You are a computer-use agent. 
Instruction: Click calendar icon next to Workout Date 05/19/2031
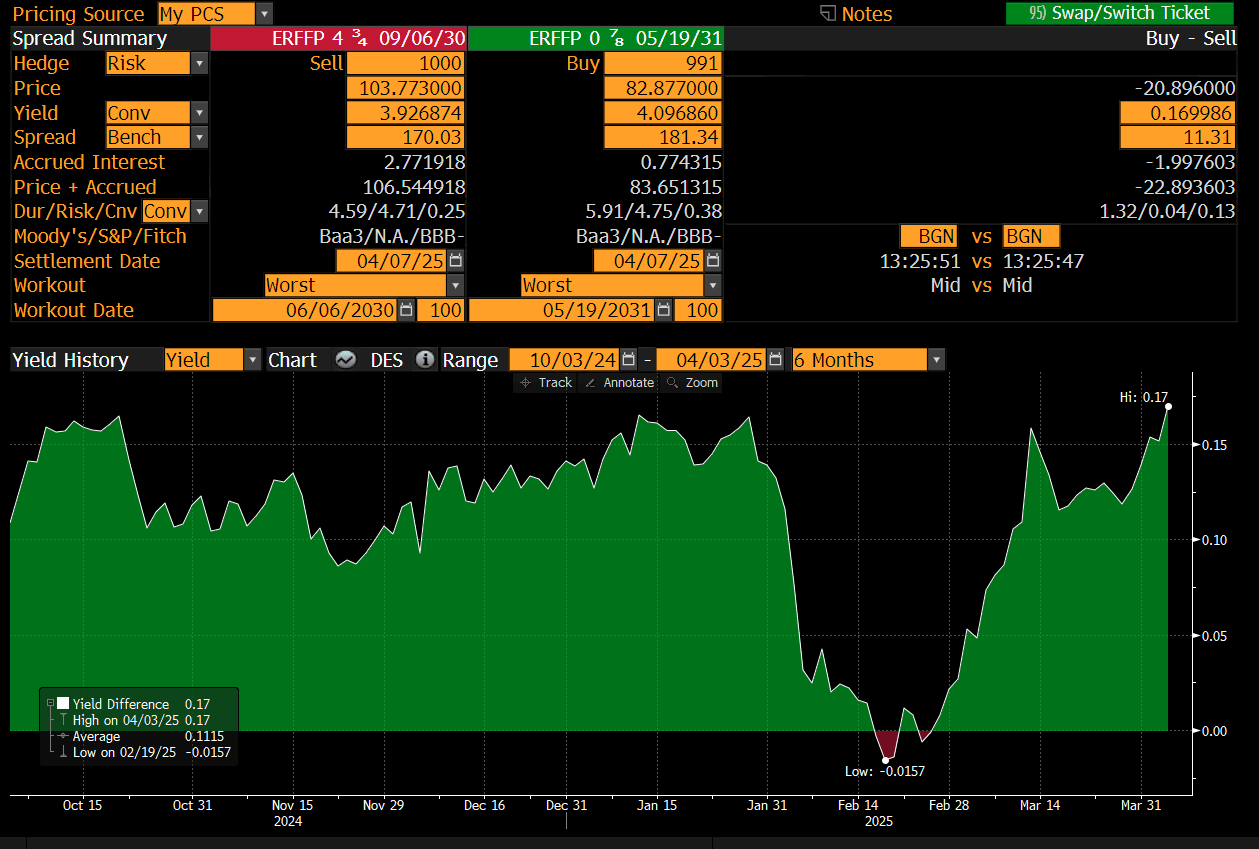click(x=662, y=310)
